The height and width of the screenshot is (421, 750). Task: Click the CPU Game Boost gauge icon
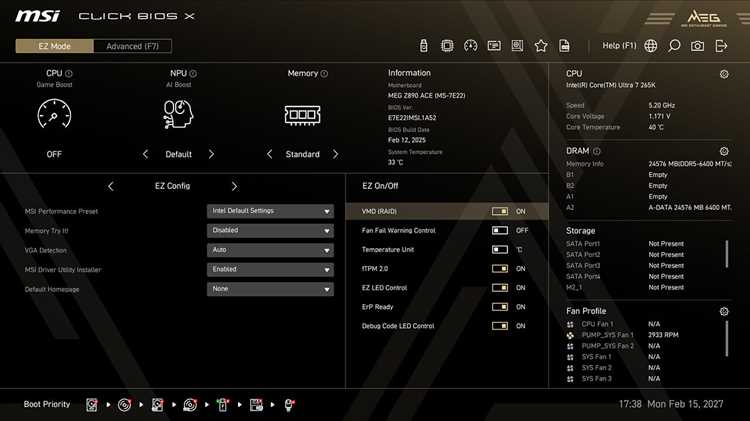54,114
